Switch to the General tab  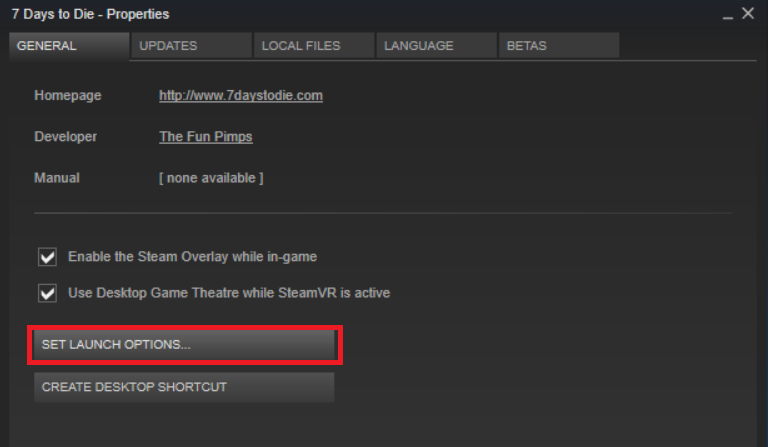pos(69,46)
